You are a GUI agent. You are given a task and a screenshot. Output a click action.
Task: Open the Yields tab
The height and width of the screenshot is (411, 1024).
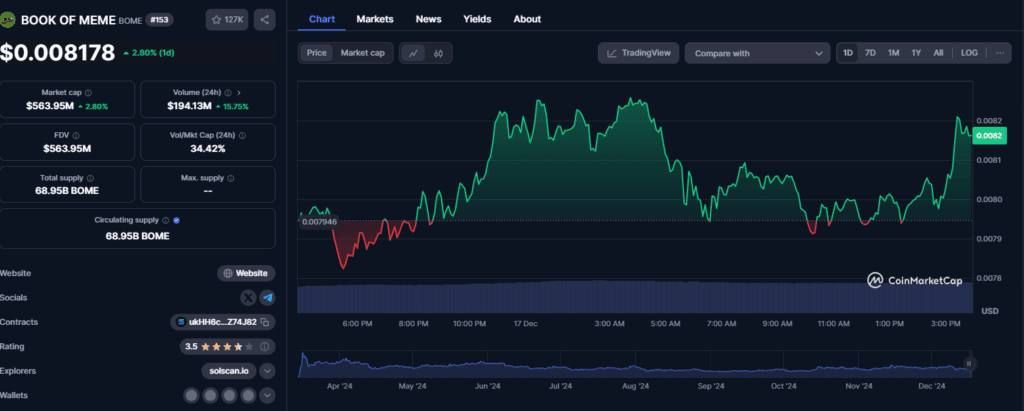(477, 19)
